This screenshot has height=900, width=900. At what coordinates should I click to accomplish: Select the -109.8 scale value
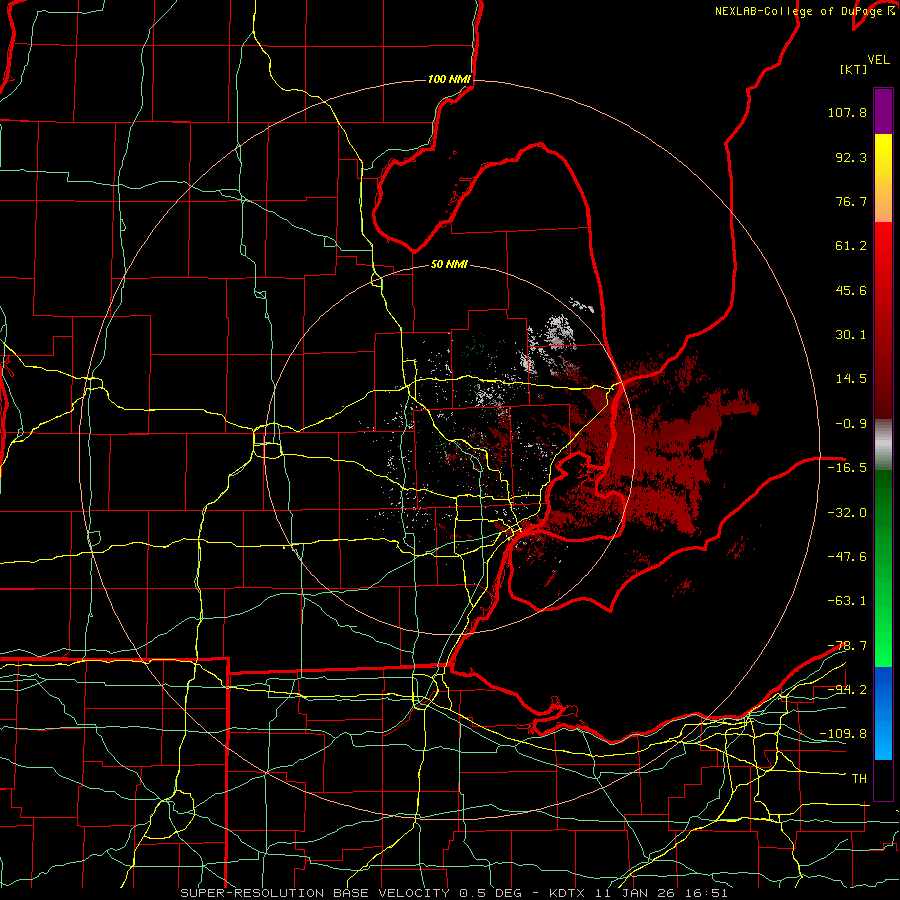[x=843, y=734]
